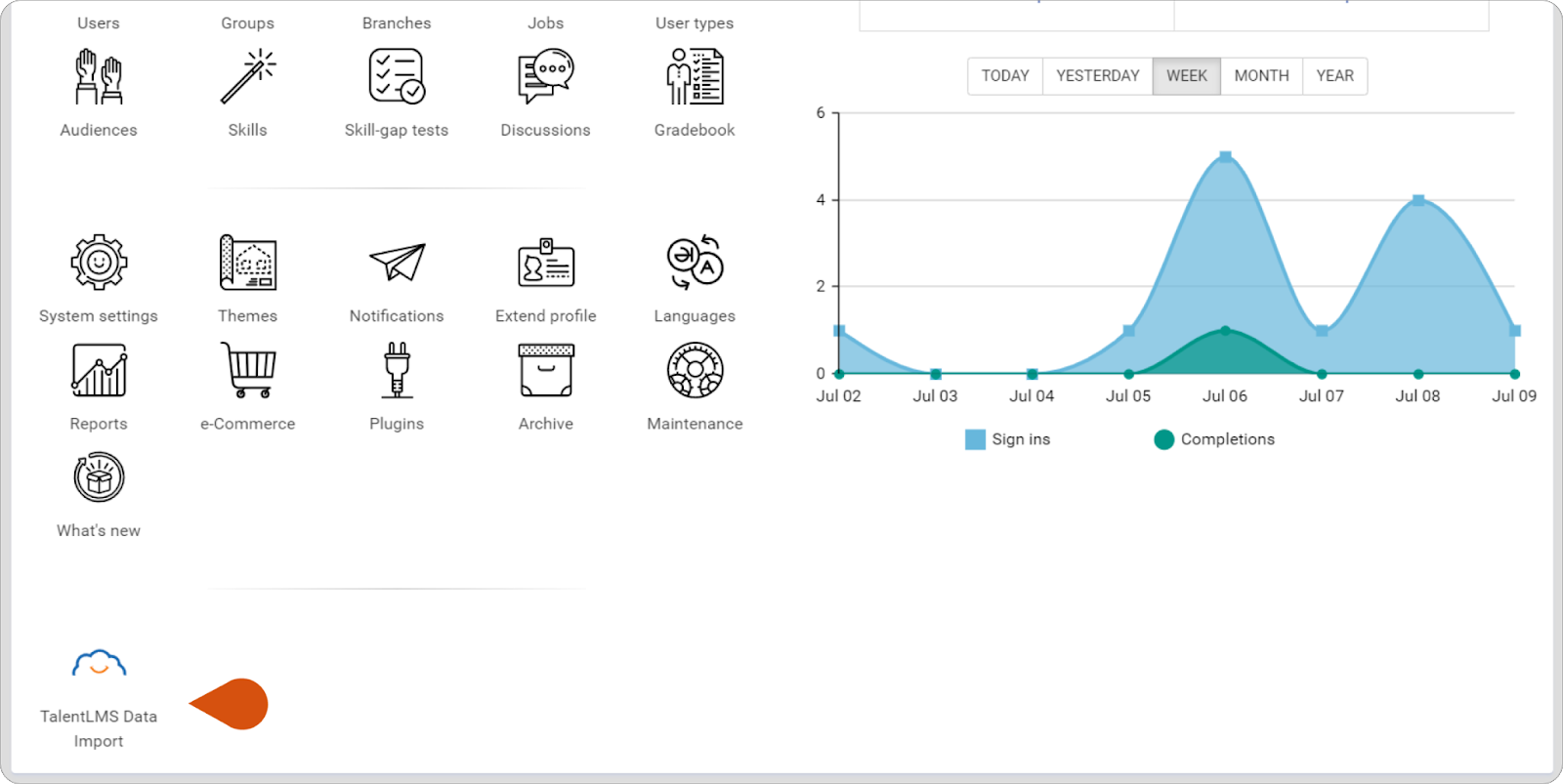Click the Maintenance text label

(x=695, y=424)
